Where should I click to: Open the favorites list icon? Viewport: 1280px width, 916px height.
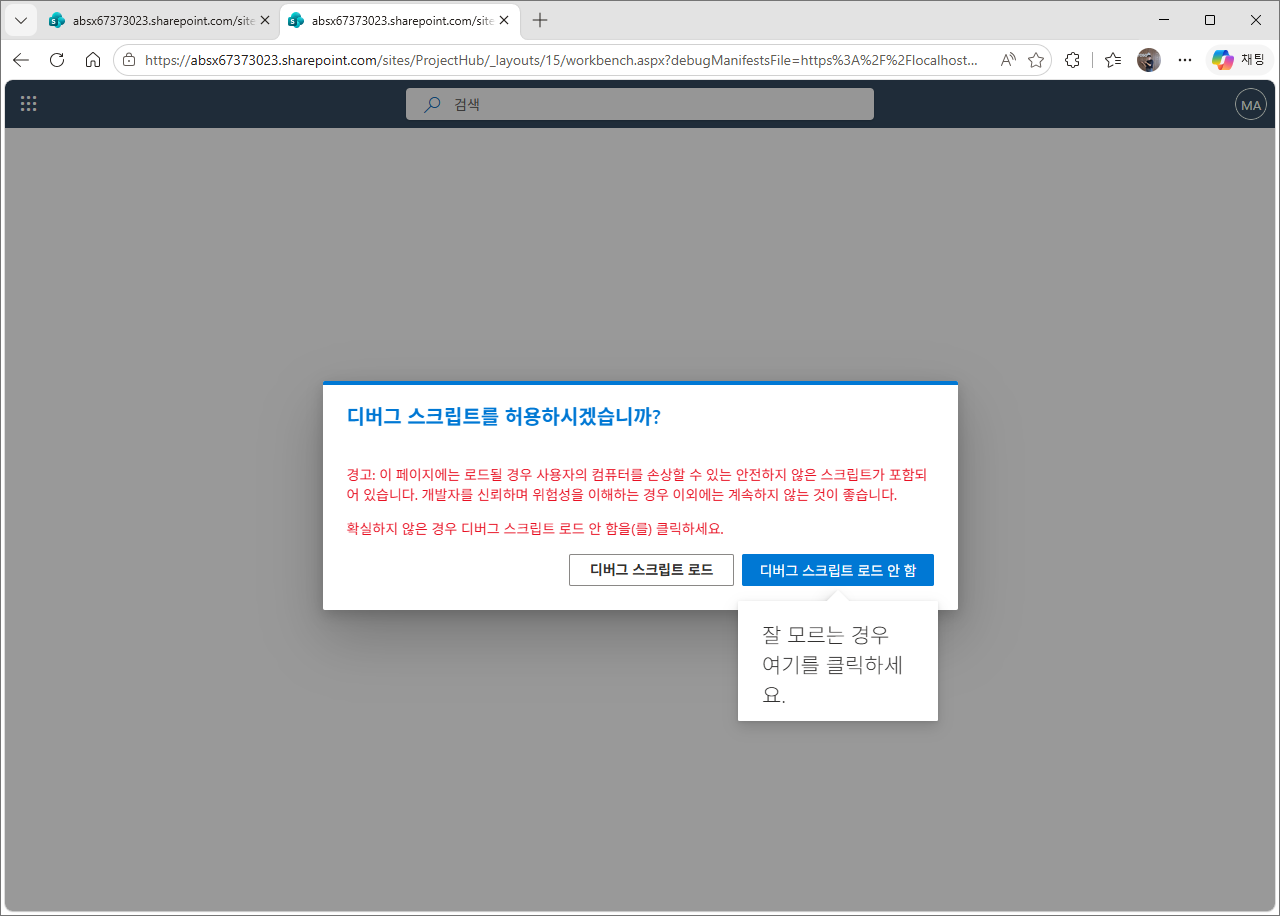click(1114, 60)
